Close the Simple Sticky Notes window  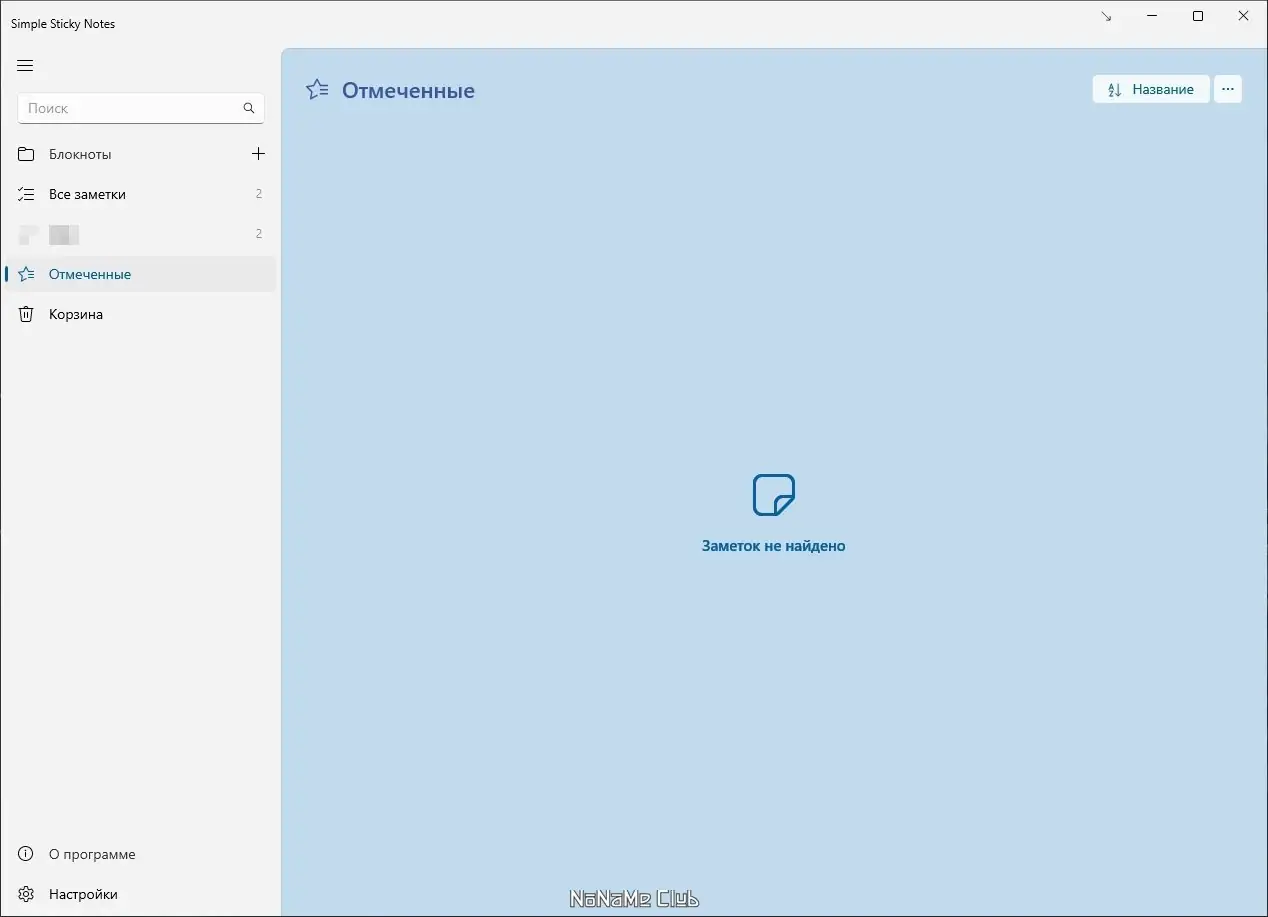[x=1244, y=16]
